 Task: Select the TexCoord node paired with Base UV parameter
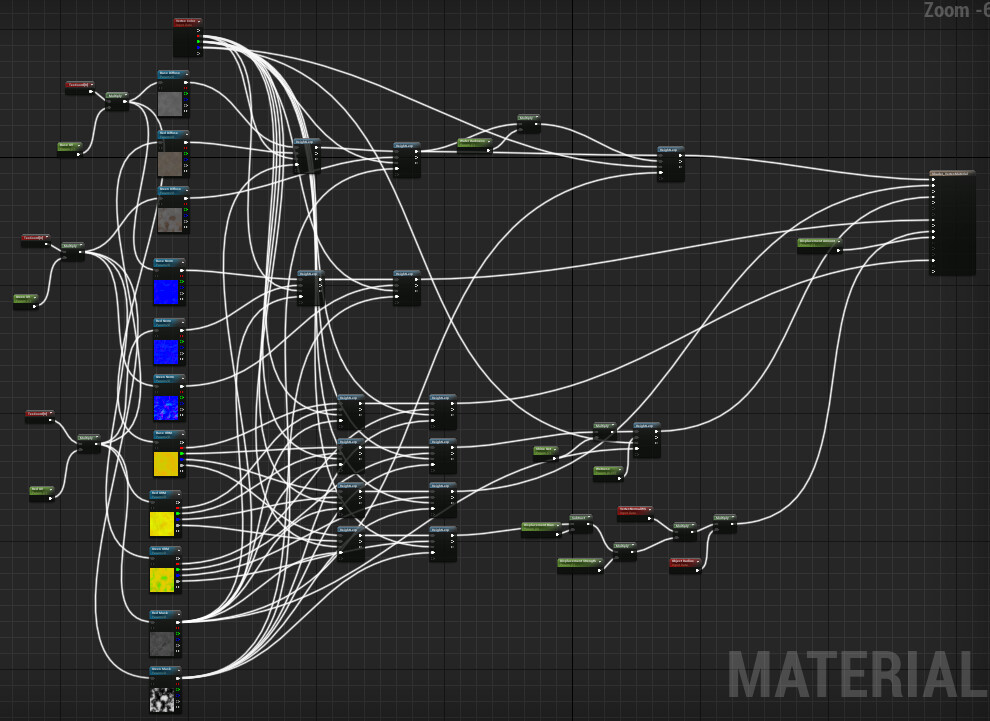click(x=80, y=88)
